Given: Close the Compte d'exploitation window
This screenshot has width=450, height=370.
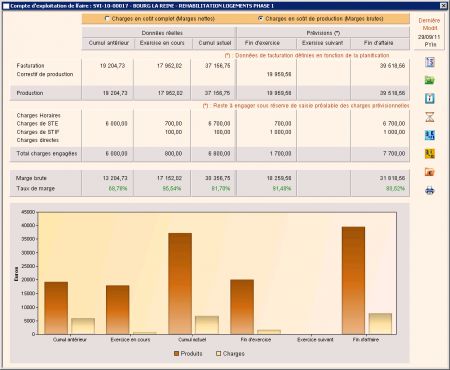Looking at the screenshot, I should click(443, 6).
